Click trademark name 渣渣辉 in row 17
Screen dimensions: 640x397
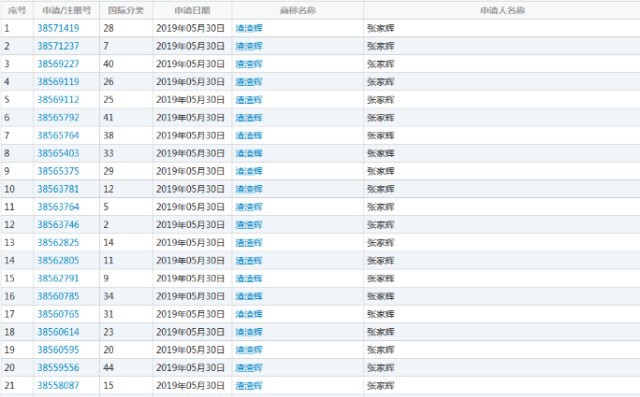(x=249, y=314)
